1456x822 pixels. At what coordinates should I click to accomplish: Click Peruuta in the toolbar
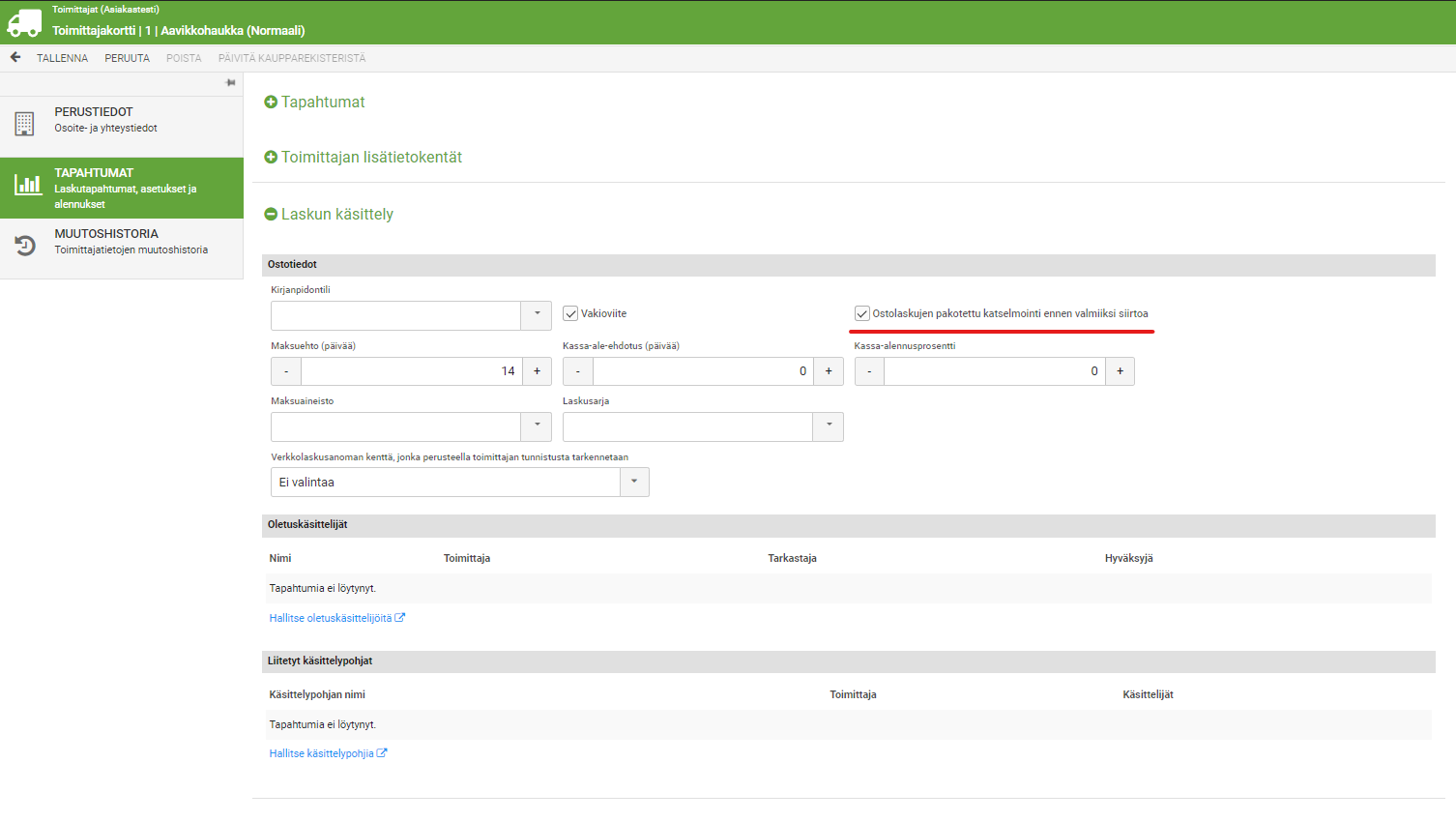point(127,58)
